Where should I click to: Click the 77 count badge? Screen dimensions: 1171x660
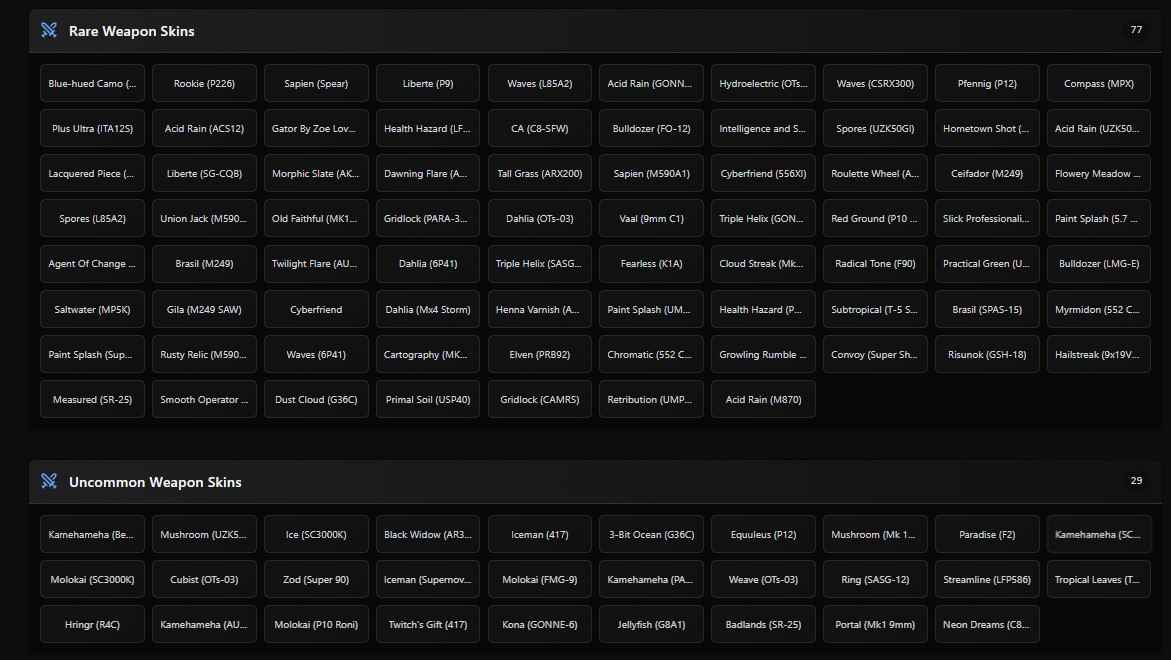point(1136,30)
